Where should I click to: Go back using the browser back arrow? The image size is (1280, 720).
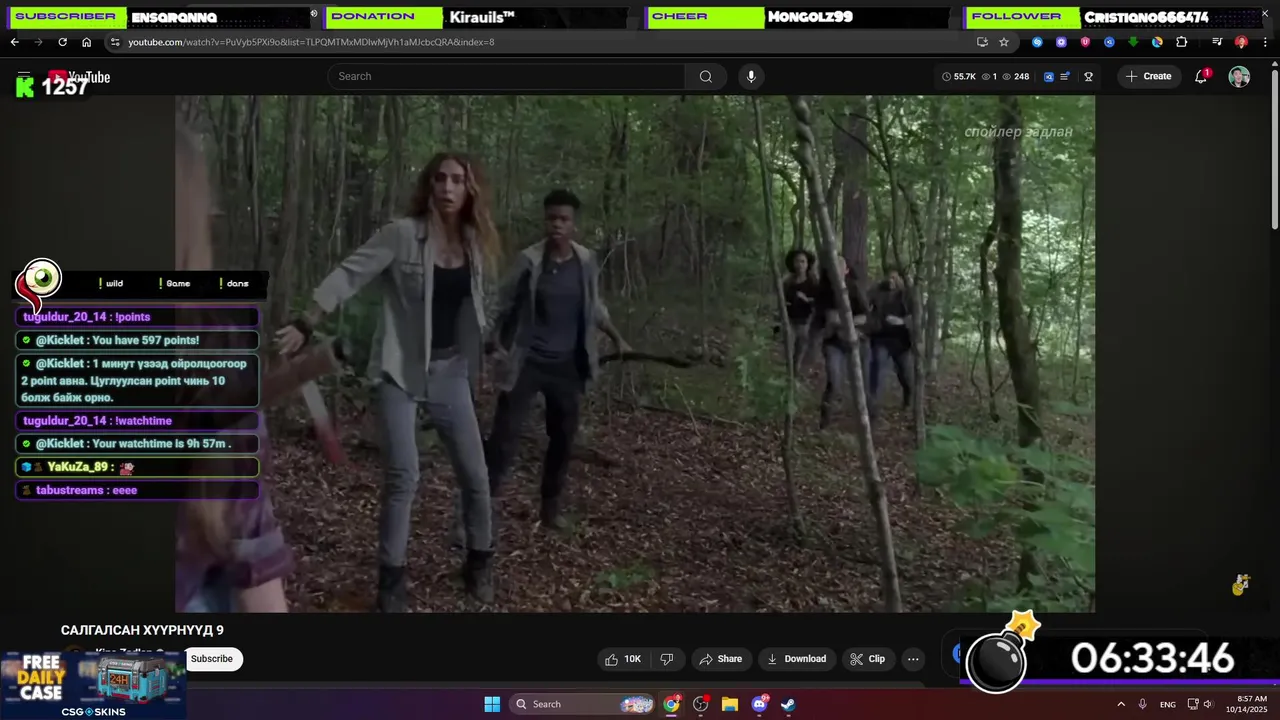pos(14,42)
